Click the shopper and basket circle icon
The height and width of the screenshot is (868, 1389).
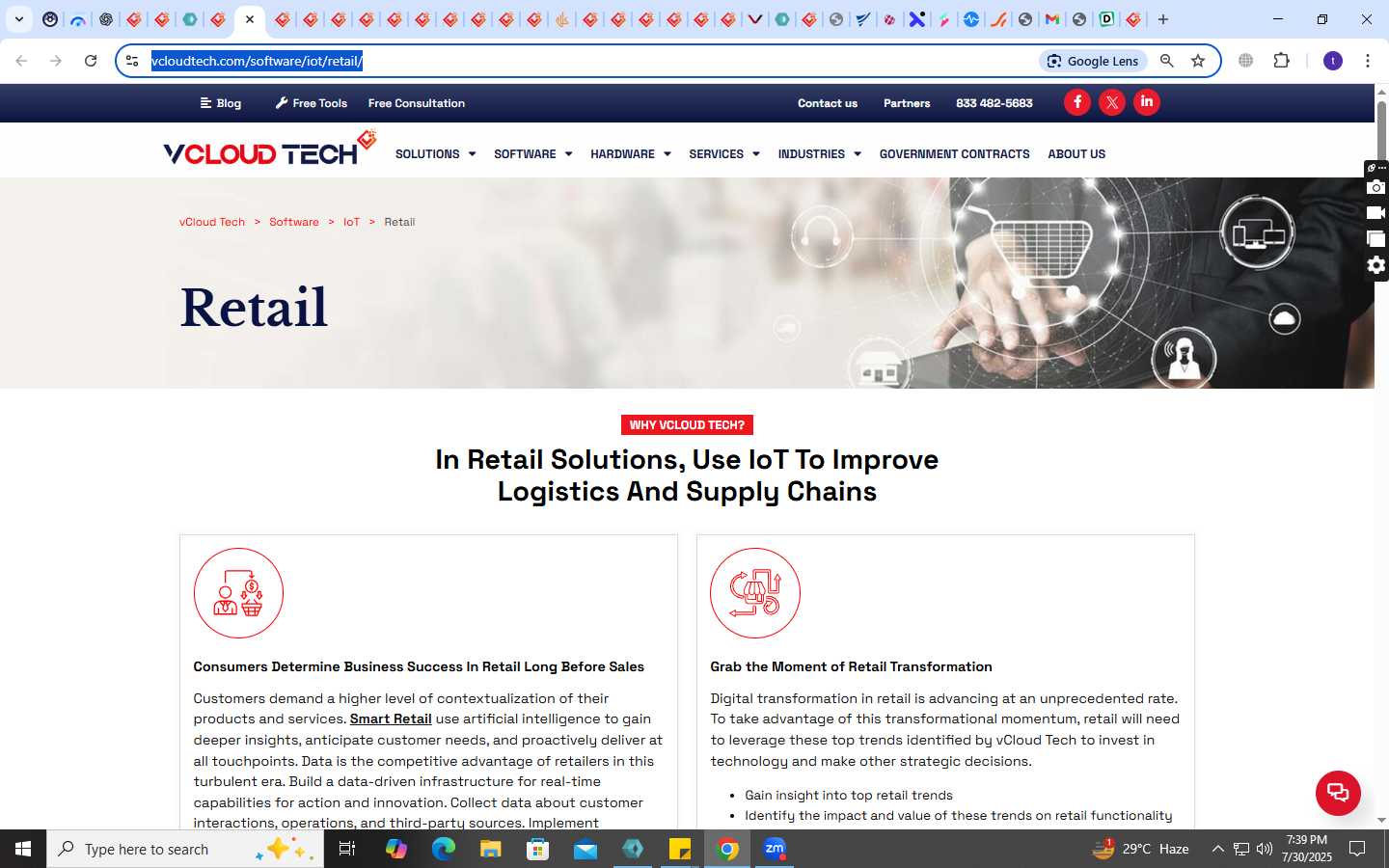point(238,593)
